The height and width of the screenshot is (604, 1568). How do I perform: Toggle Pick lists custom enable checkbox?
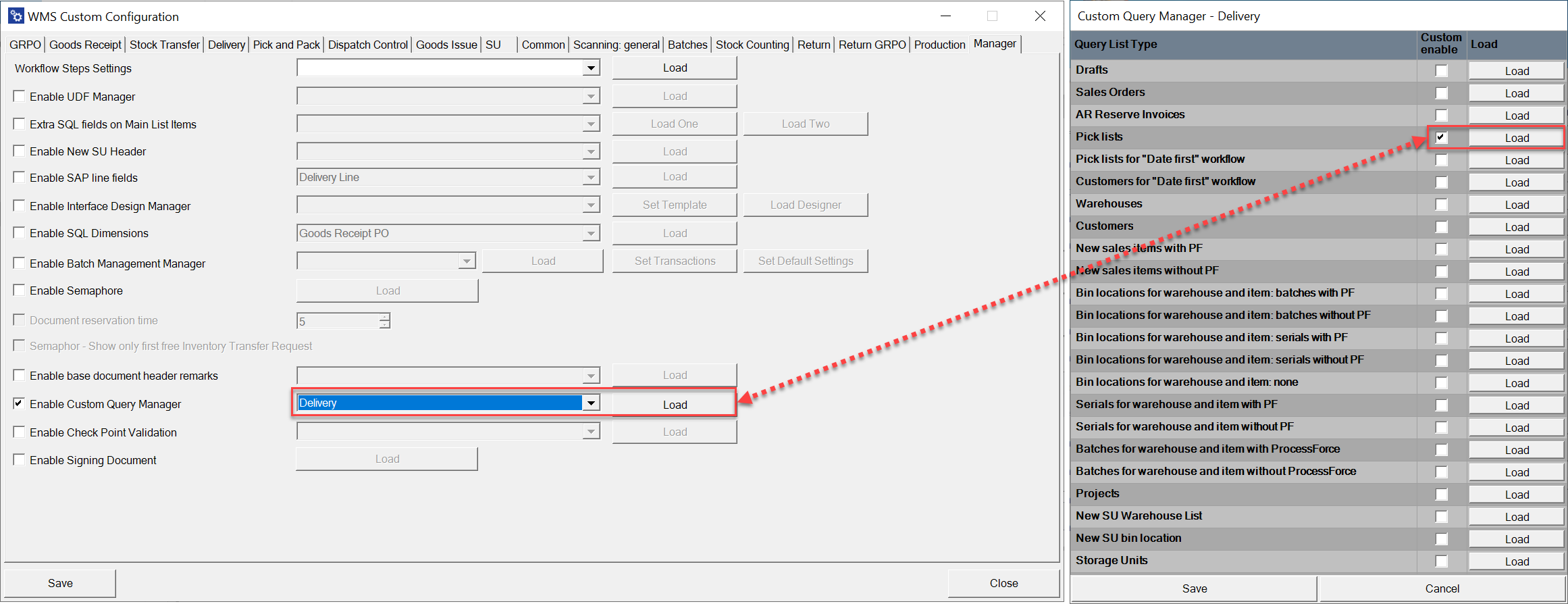point(1441,137)
